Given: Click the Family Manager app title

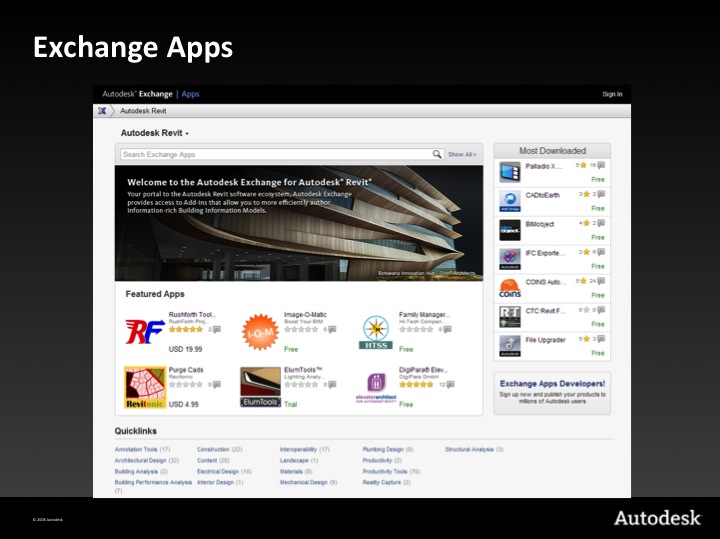Looking at the screenshot, I should point(424,314).
